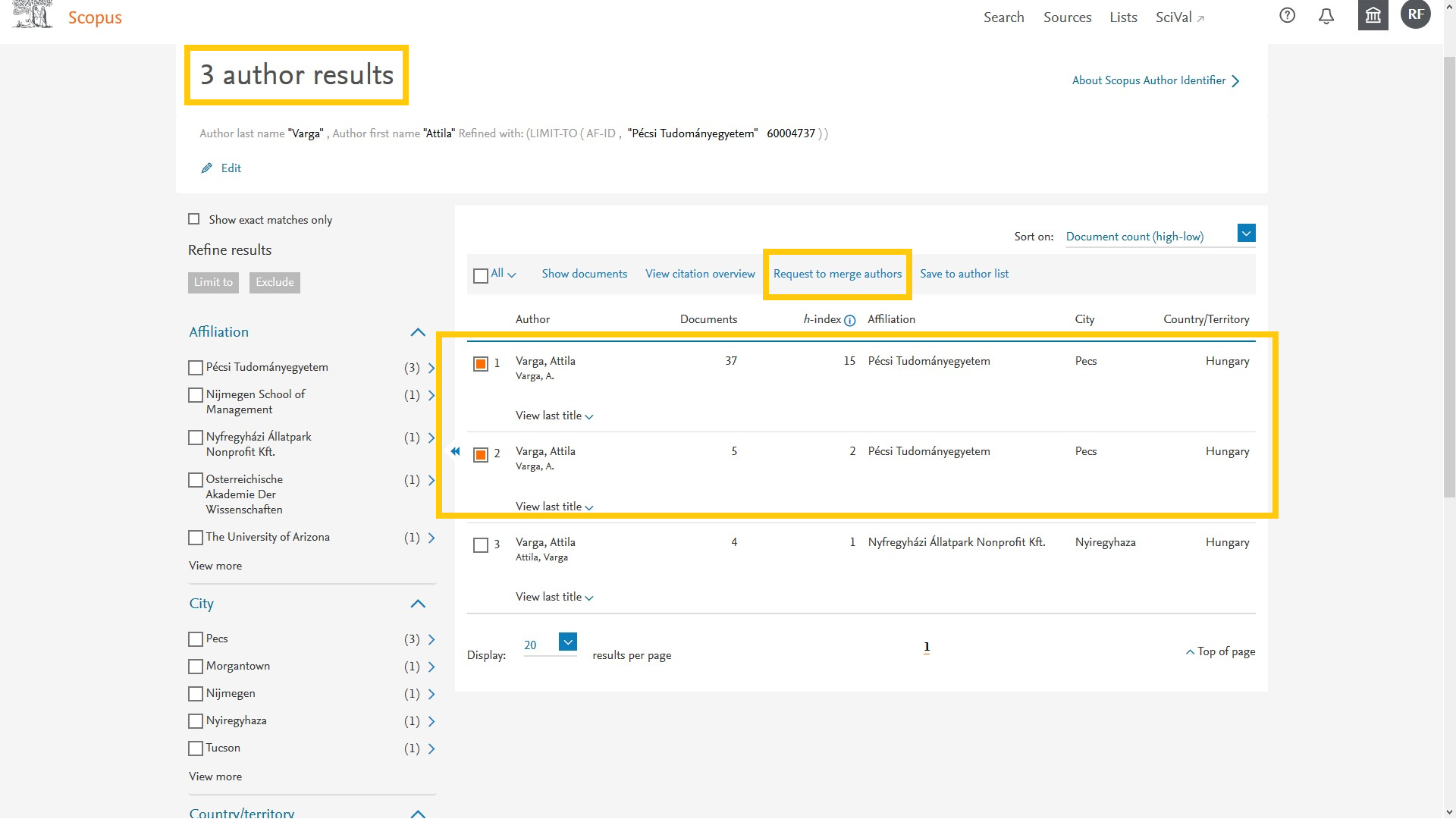Click View more under City
Viewport: 1456px width, 819px height.
tap(215, 777)
